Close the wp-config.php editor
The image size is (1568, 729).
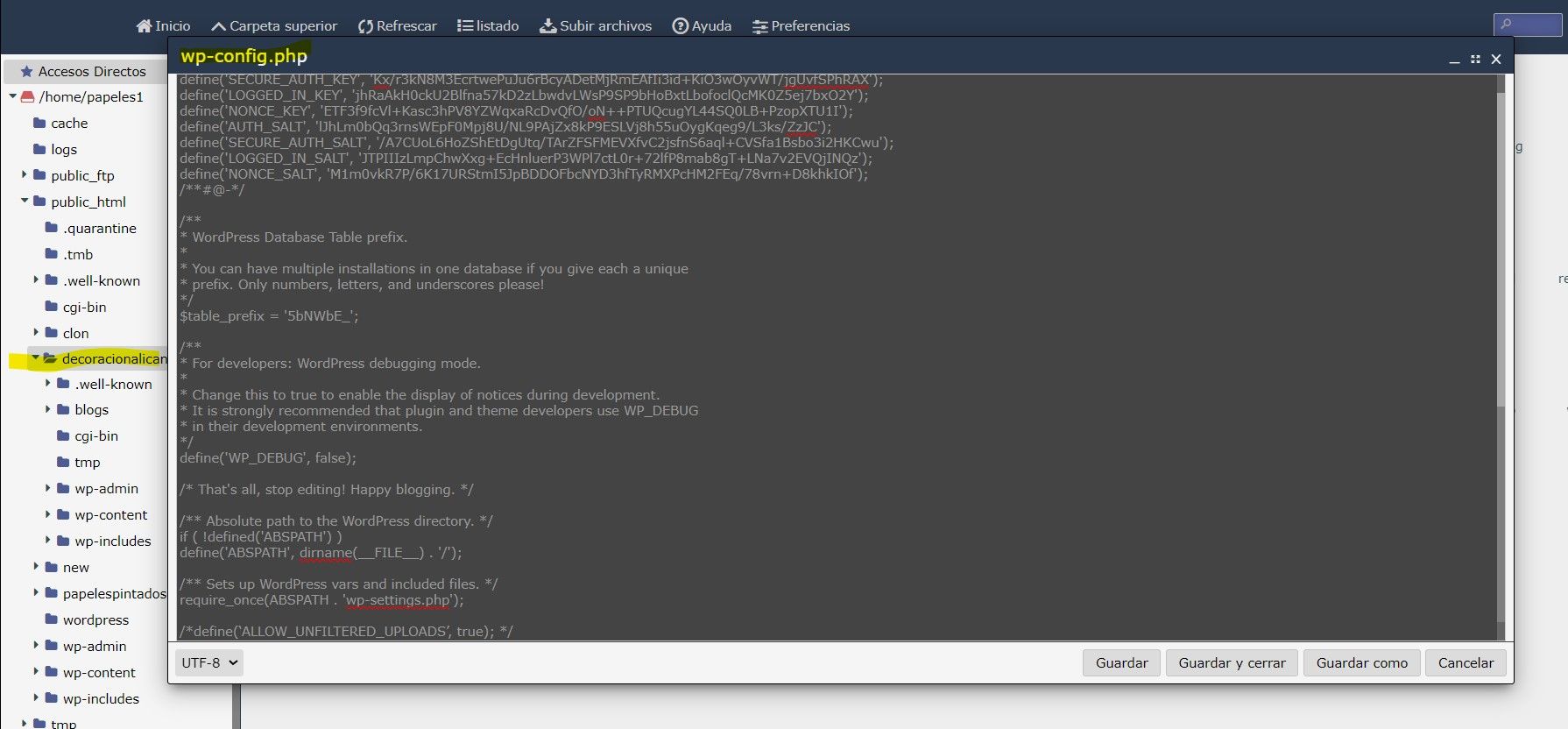coord(1496,59)
